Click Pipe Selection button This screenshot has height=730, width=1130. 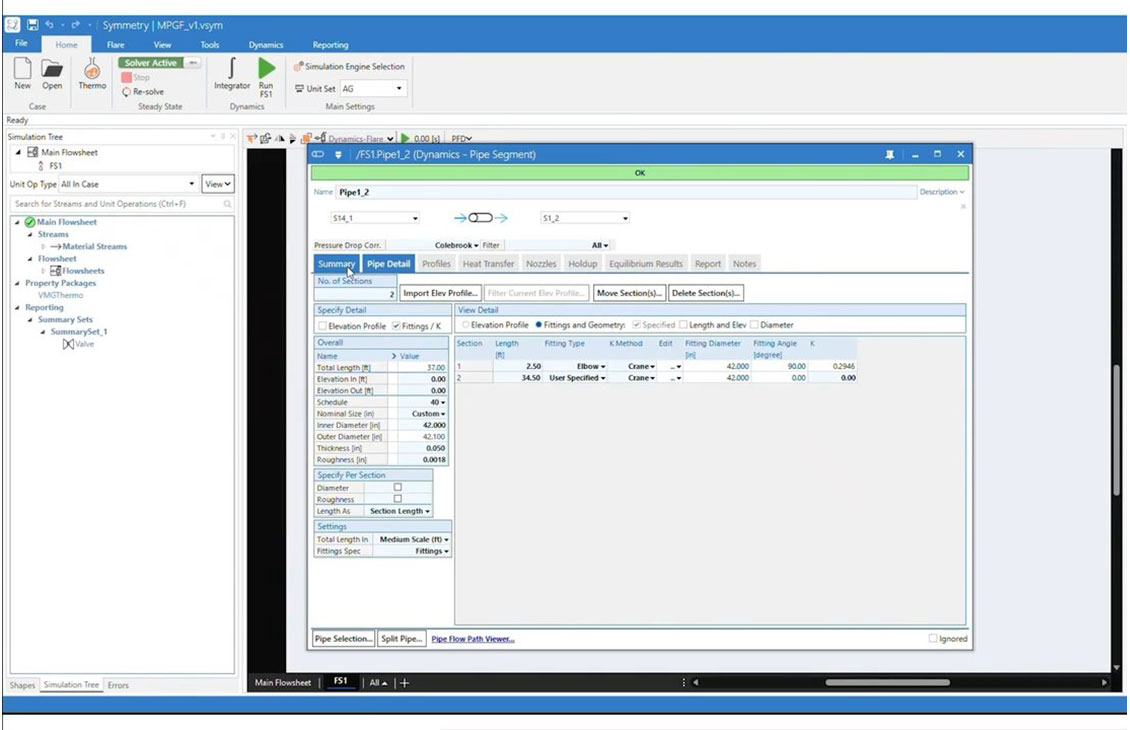344,638
